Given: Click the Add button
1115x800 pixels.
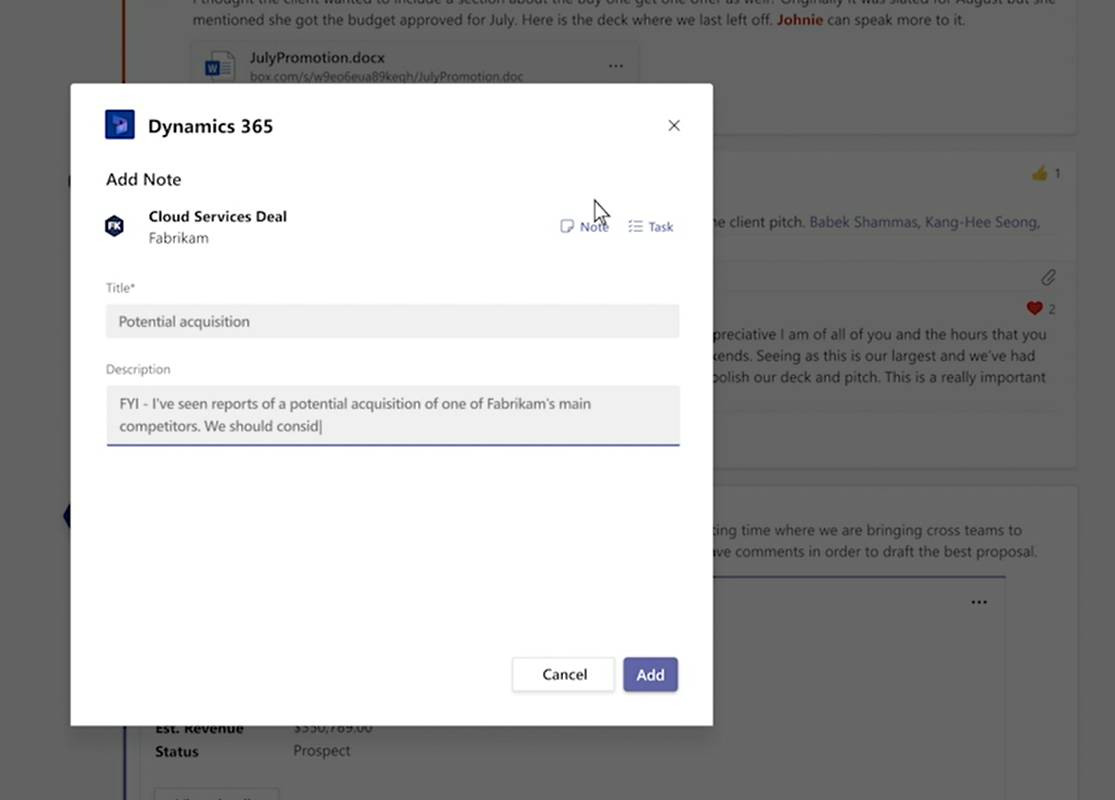Looking at the screenshot, I should click(650, 674).
